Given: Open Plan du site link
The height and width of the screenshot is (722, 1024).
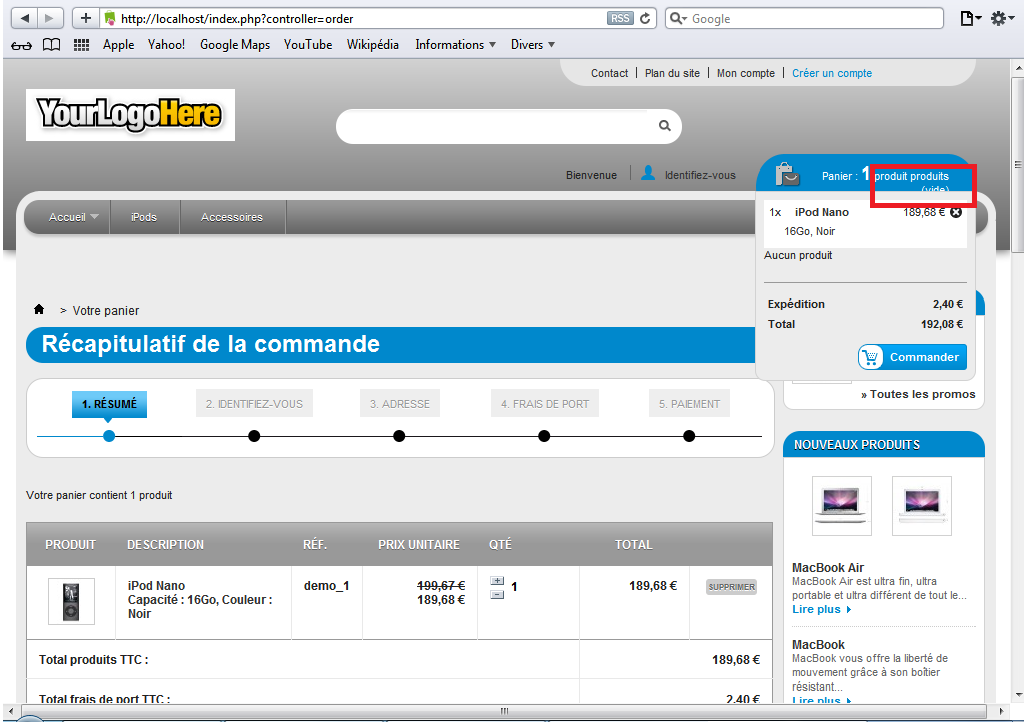Looking at the screenshot, I should (x=672, y=73).
